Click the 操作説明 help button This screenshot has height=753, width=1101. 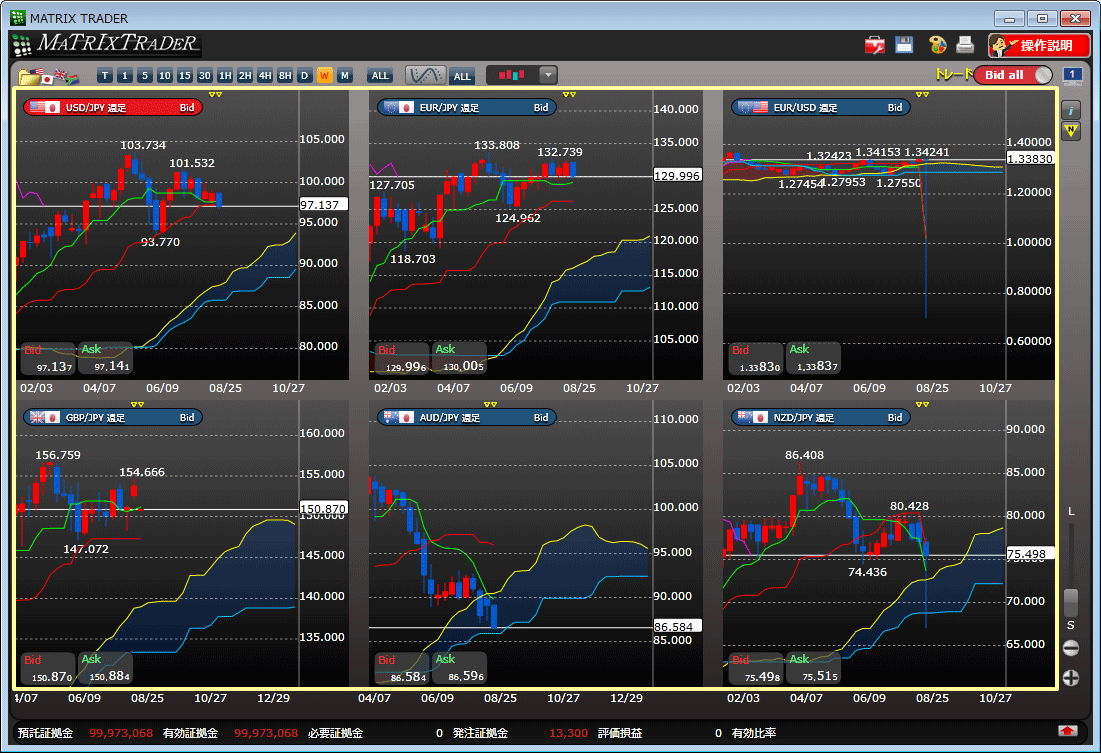point(1039,46)
